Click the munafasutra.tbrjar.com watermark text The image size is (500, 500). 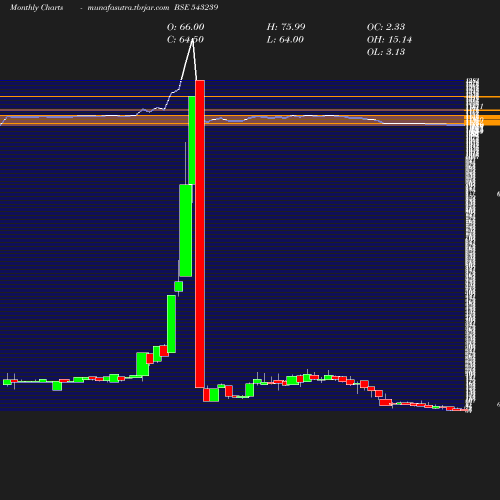pos(128,7)
